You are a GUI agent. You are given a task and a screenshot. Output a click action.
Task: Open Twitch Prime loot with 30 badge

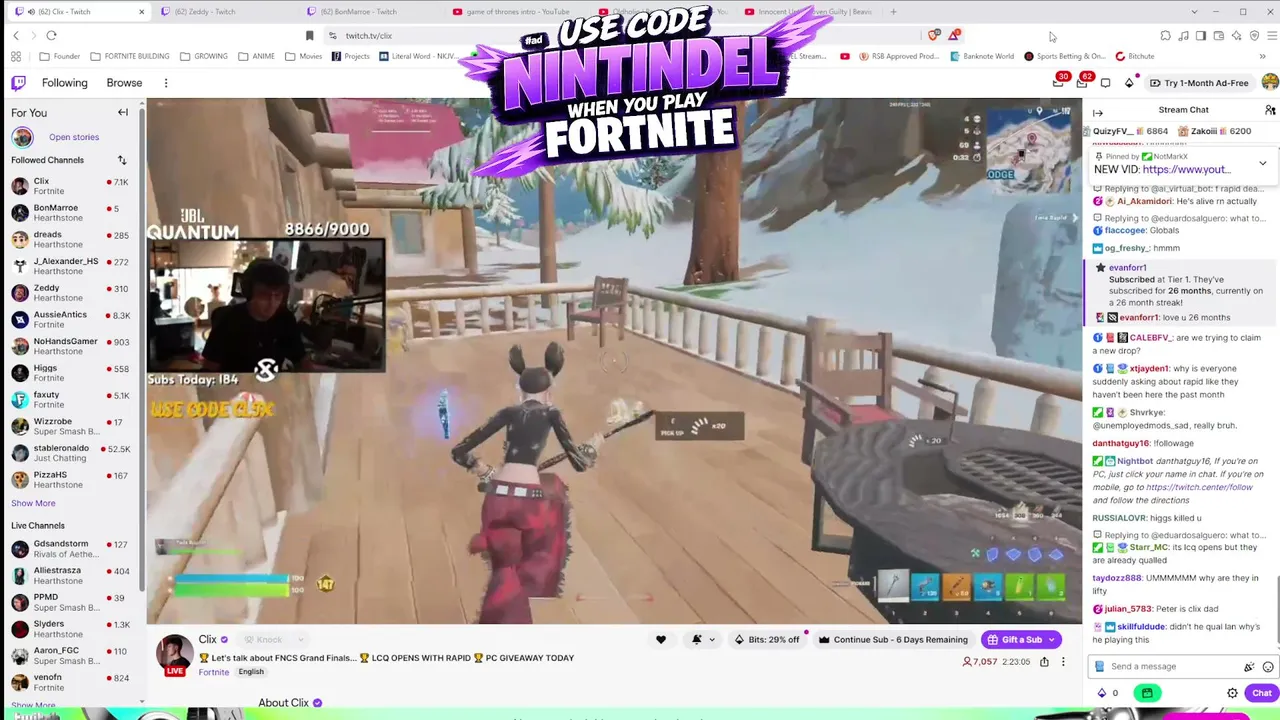coord(1059,82)
